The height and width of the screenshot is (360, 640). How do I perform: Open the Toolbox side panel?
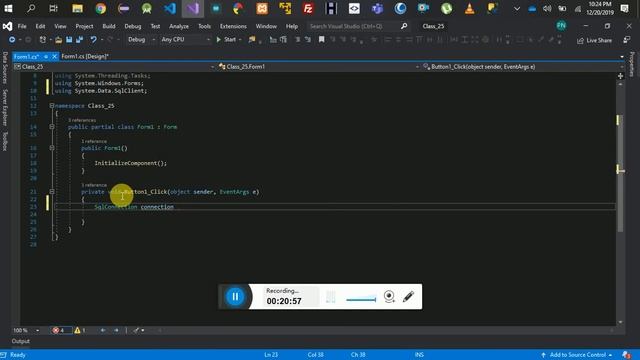(5, 141)
